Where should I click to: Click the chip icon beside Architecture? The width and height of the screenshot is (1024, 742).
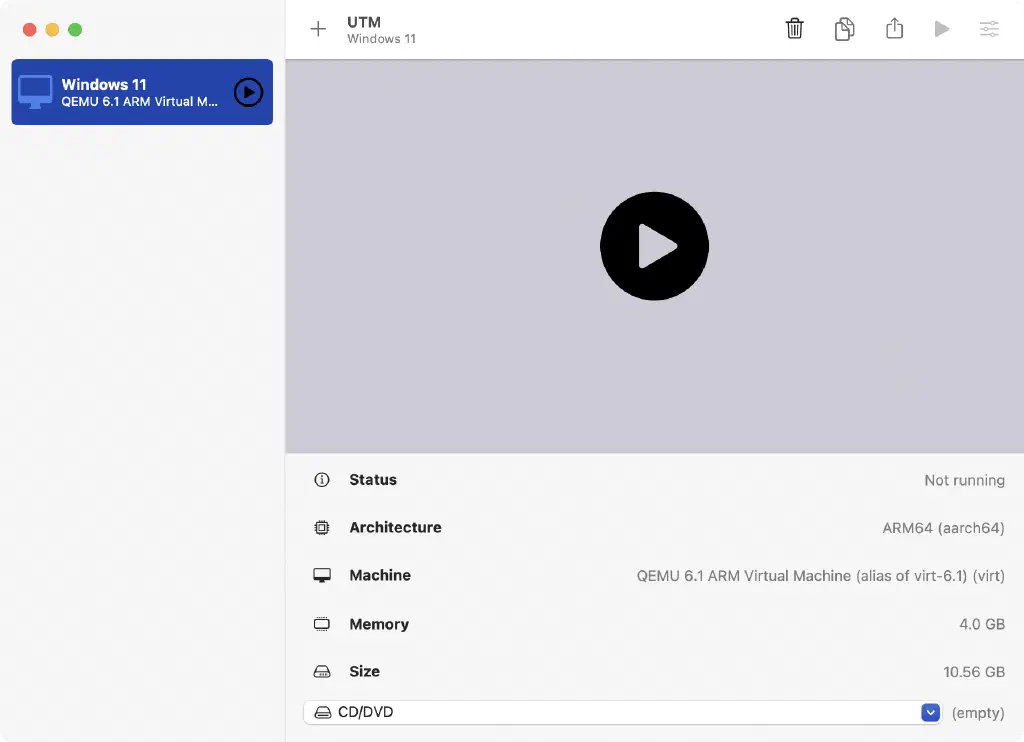322,528
